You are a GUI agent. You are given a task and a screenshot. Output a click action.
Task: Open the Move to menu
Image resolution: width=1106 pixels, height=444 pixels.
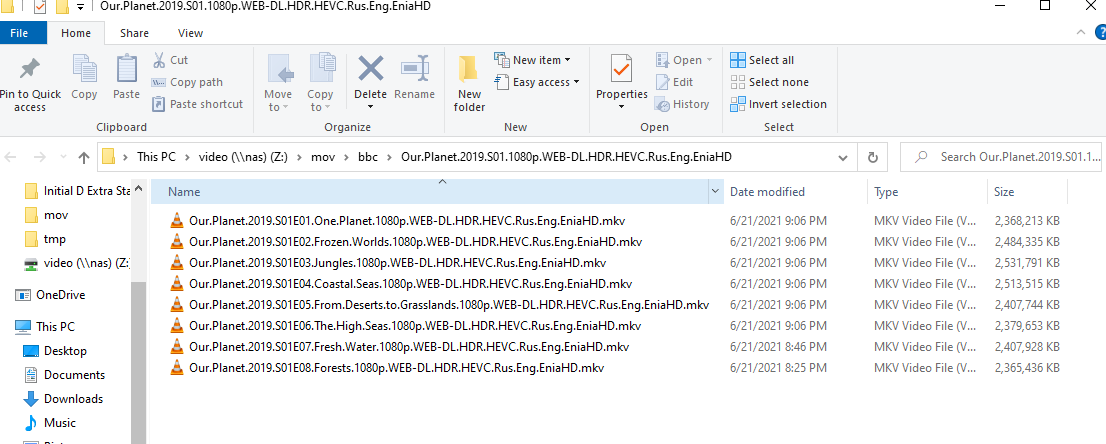[278, 83]
